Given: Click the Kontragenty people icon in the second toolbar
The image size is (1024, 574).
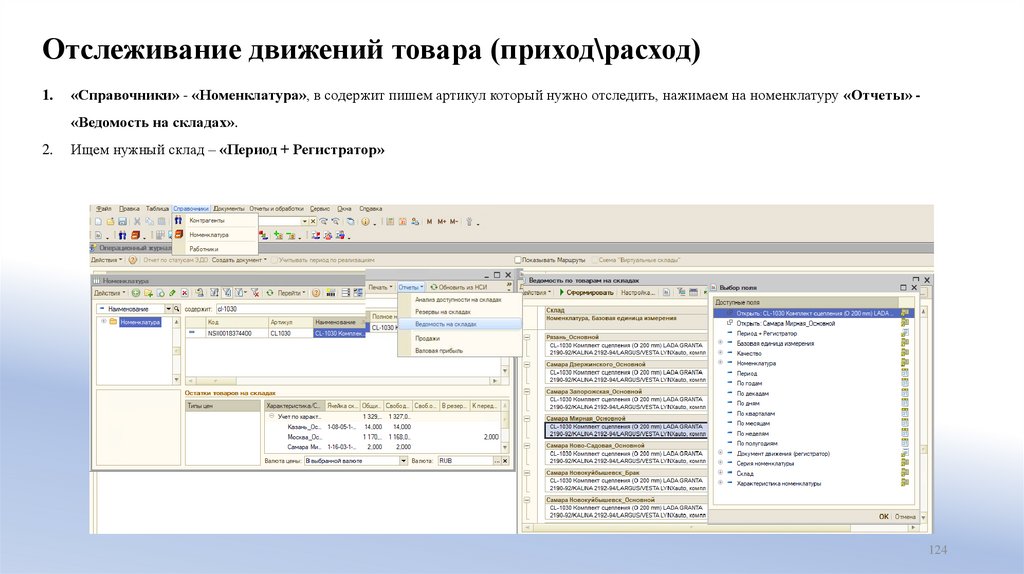Looking at the screenshot, I should click(122, 235).
